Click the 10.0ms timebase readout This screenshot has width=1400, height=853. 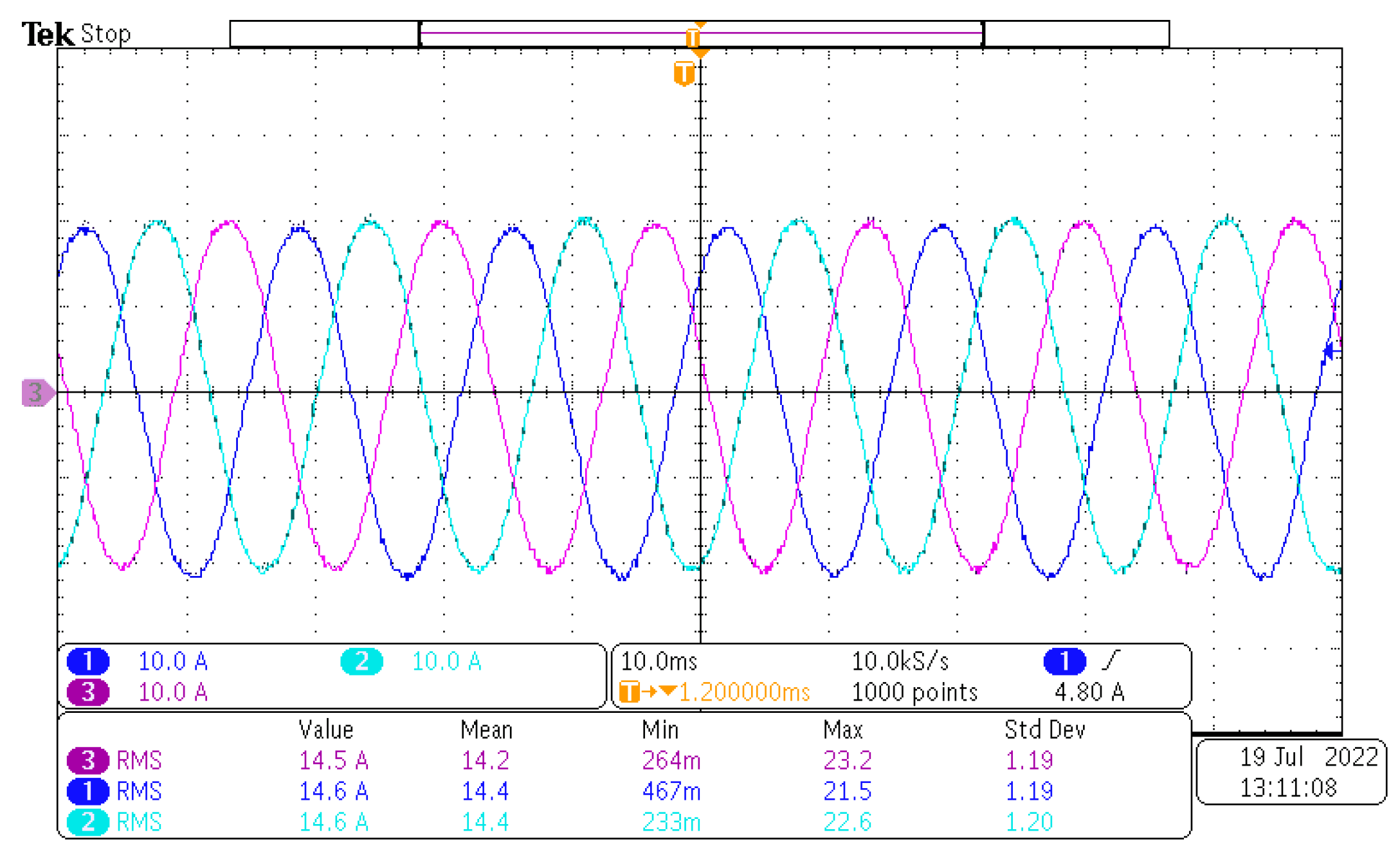[659, 661]
